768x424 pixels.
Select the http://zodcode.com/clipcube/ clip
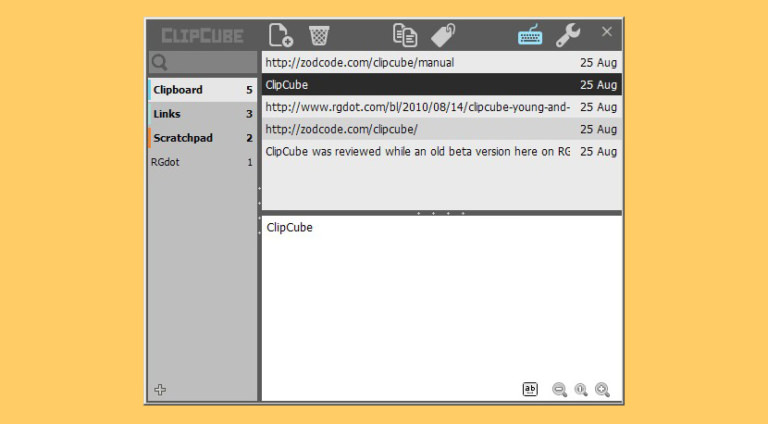pos(442,129)
